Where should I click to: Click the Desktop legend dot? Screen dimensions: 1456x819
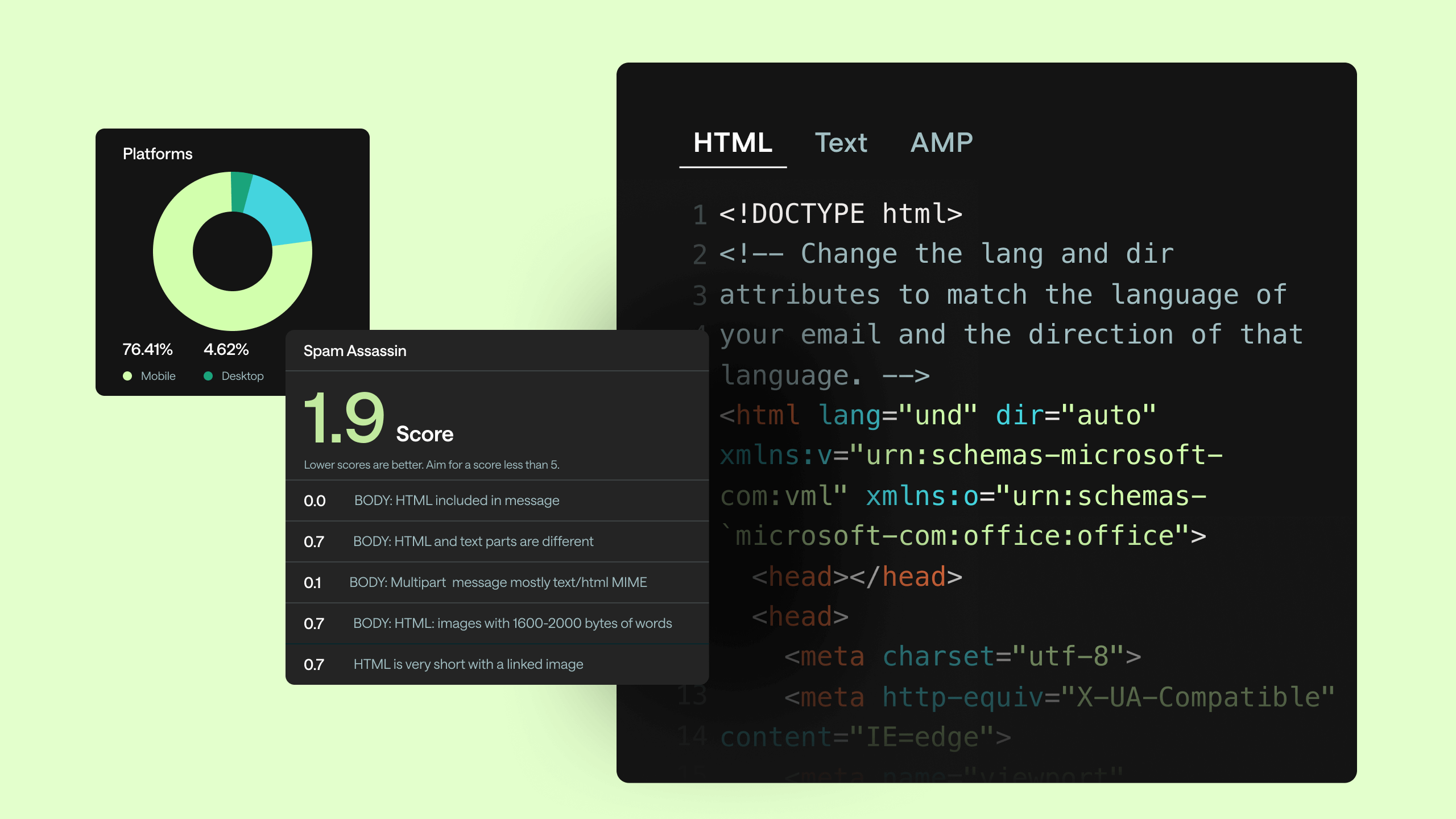[x=208, y=376]
